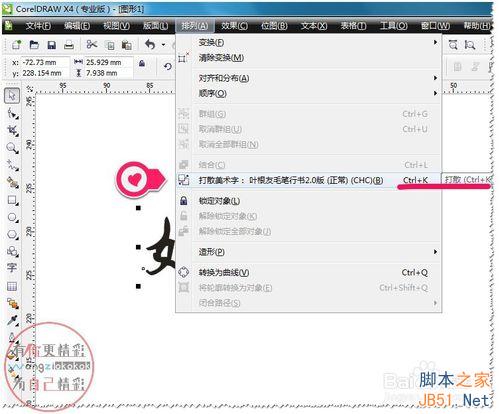Click the Open file folder icon
Image resolution: width=500 pixels, height=414 pixels.
coord(34,45)
